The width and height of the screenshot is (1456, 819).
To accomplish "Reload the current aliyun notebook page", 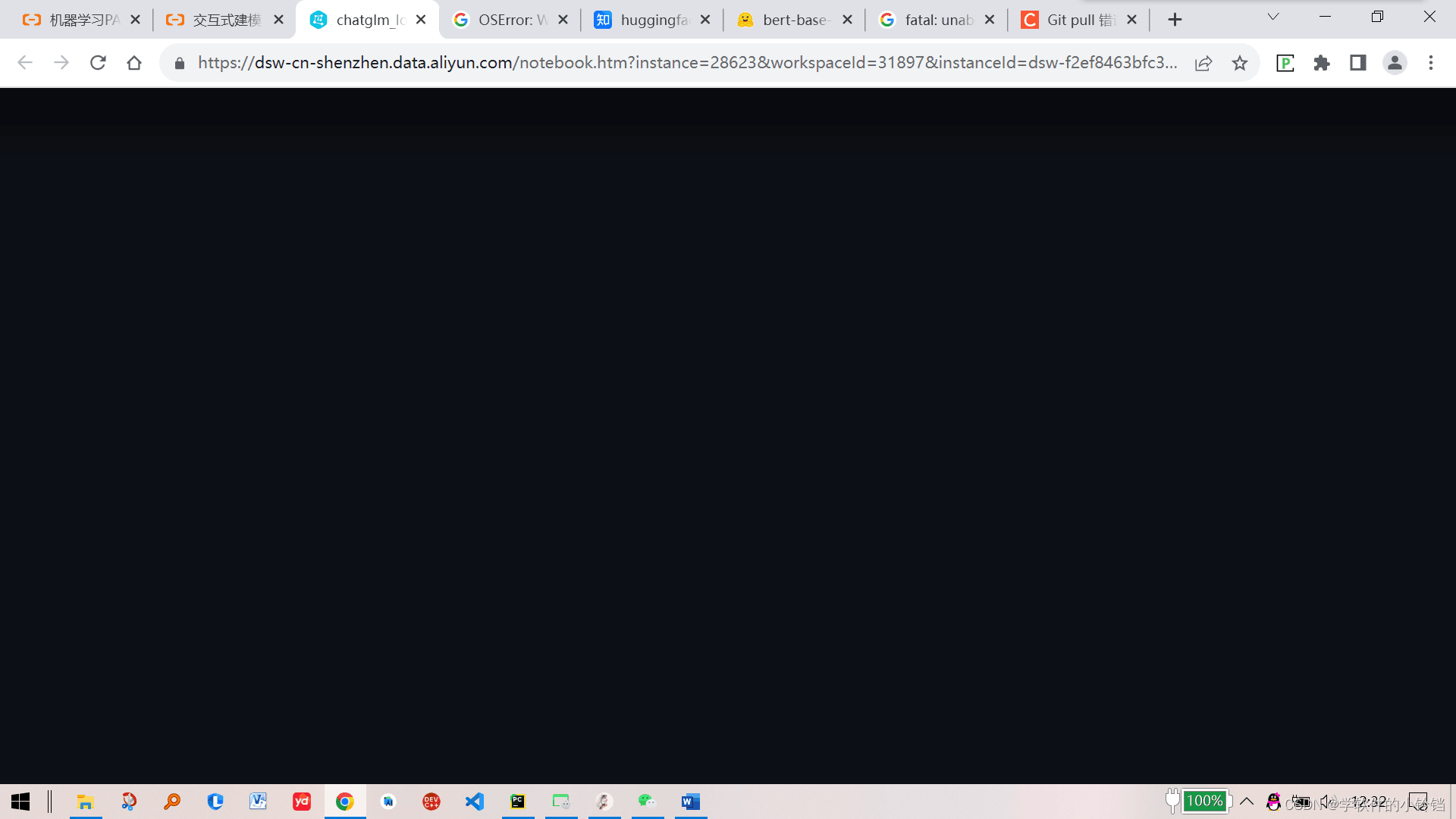I will coord(98,63).
